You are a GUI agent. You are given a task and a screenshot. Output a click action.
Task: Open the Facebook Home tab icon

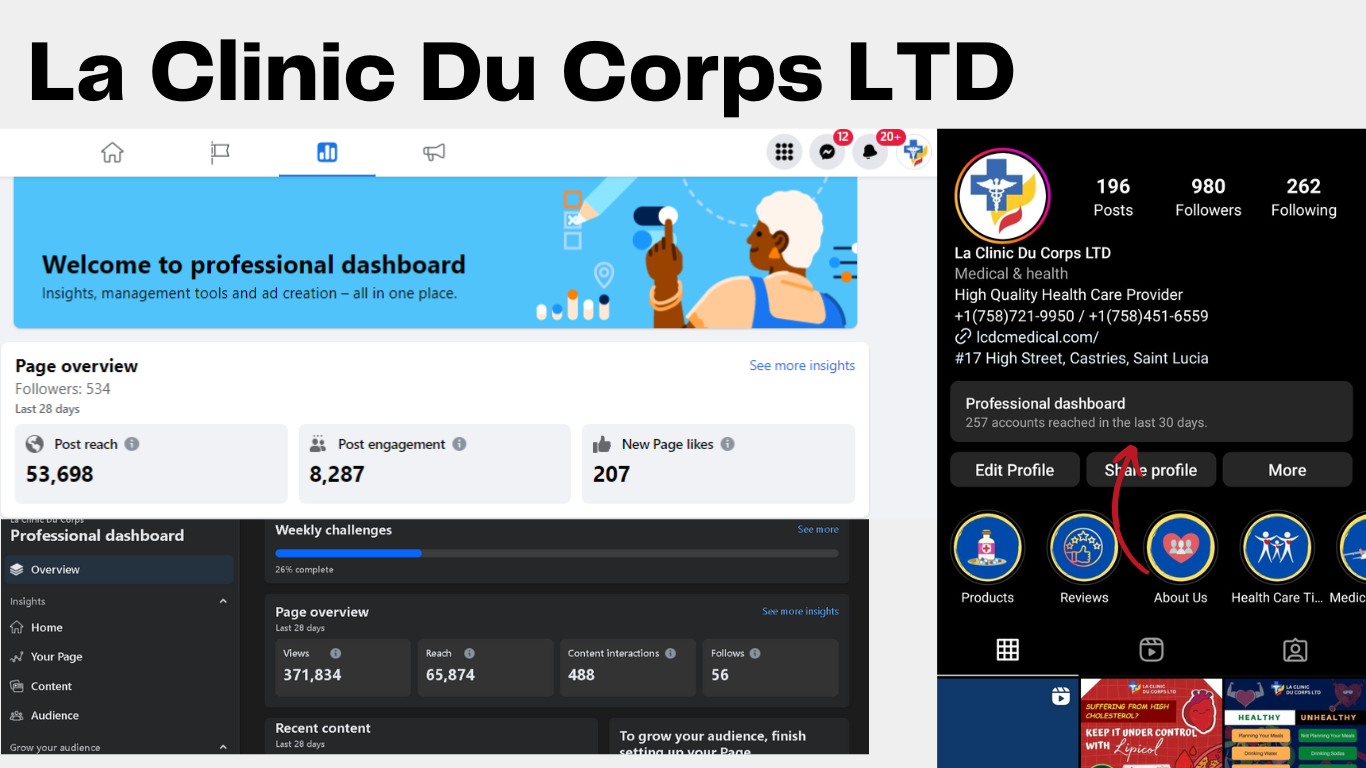[x=112, y=153]
